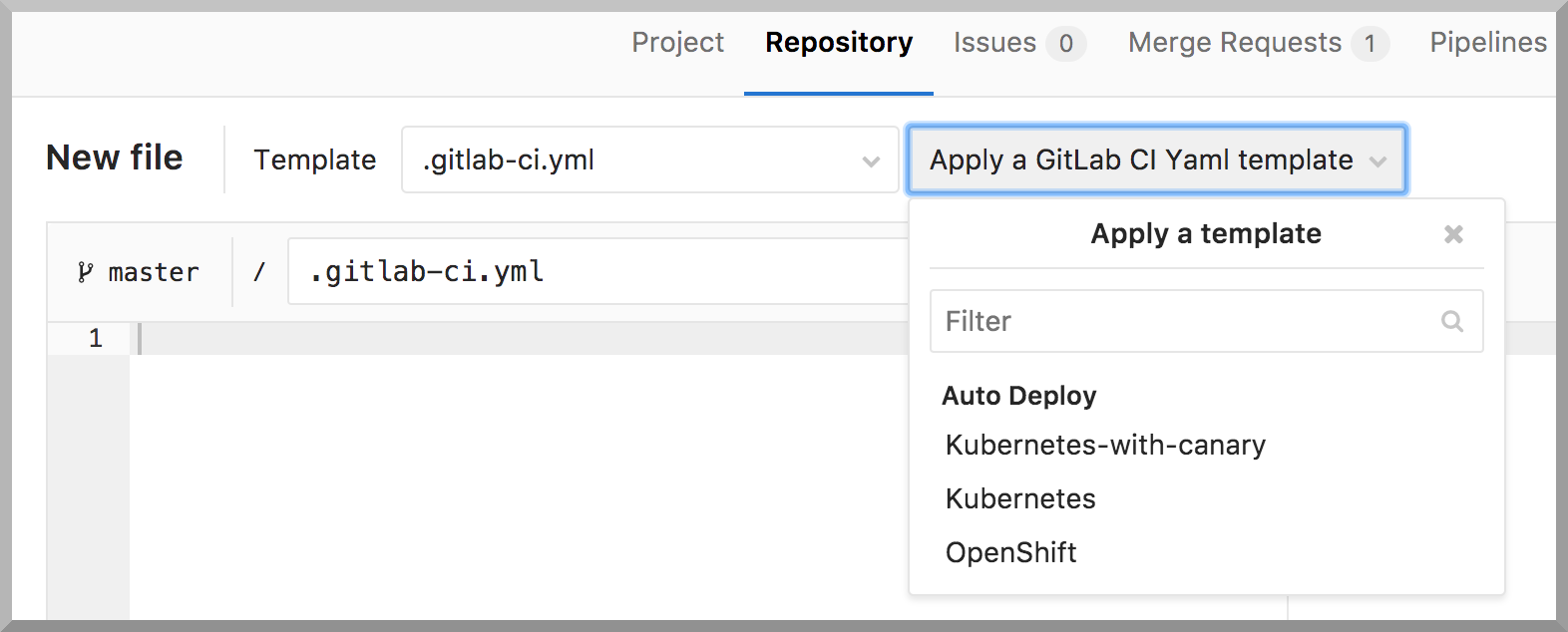Click the magnifier icon in Filter box
The width and height of the screenshot is (1568, 632).
[x=1452, y=321]
